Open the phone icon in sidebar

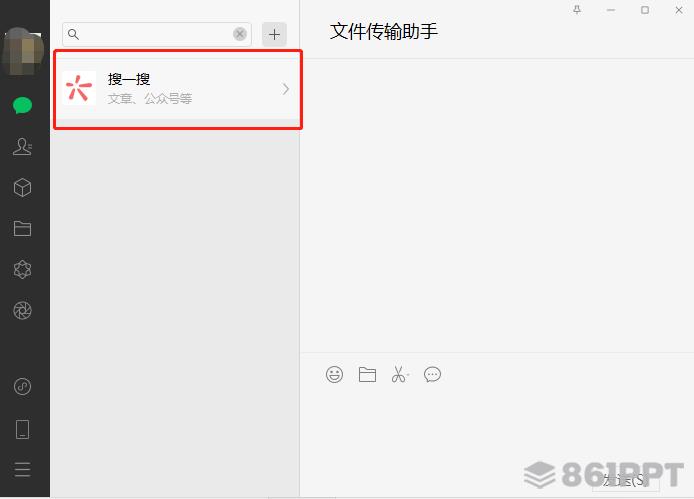22,429
